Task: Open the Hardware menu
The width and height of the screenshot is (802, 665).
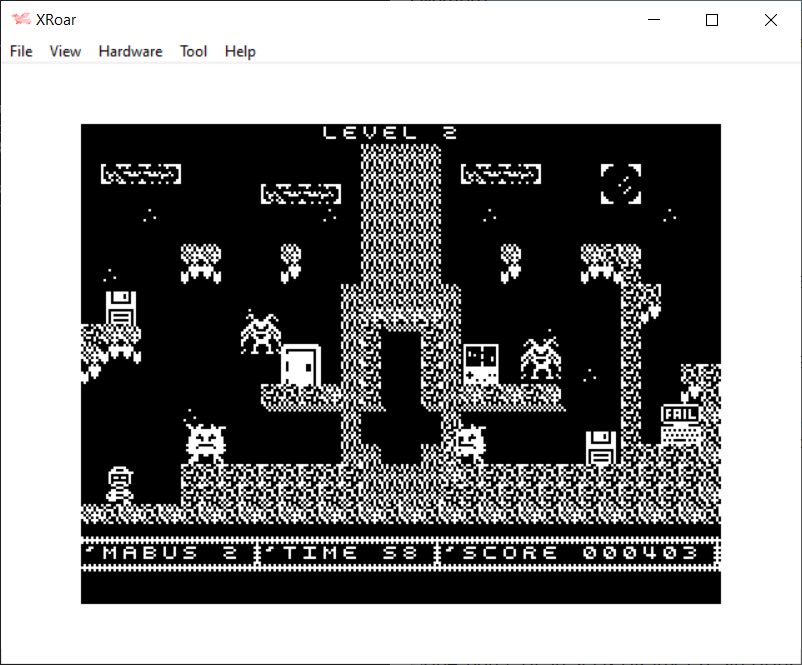Action: point(130,51)
